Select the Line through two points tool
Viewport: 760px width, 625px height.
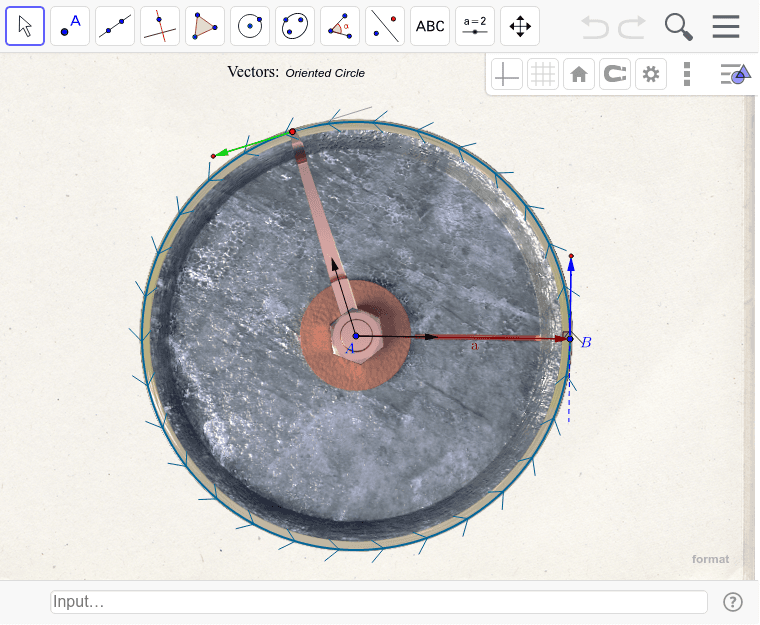pyautogui.click(x=115, y=26)
